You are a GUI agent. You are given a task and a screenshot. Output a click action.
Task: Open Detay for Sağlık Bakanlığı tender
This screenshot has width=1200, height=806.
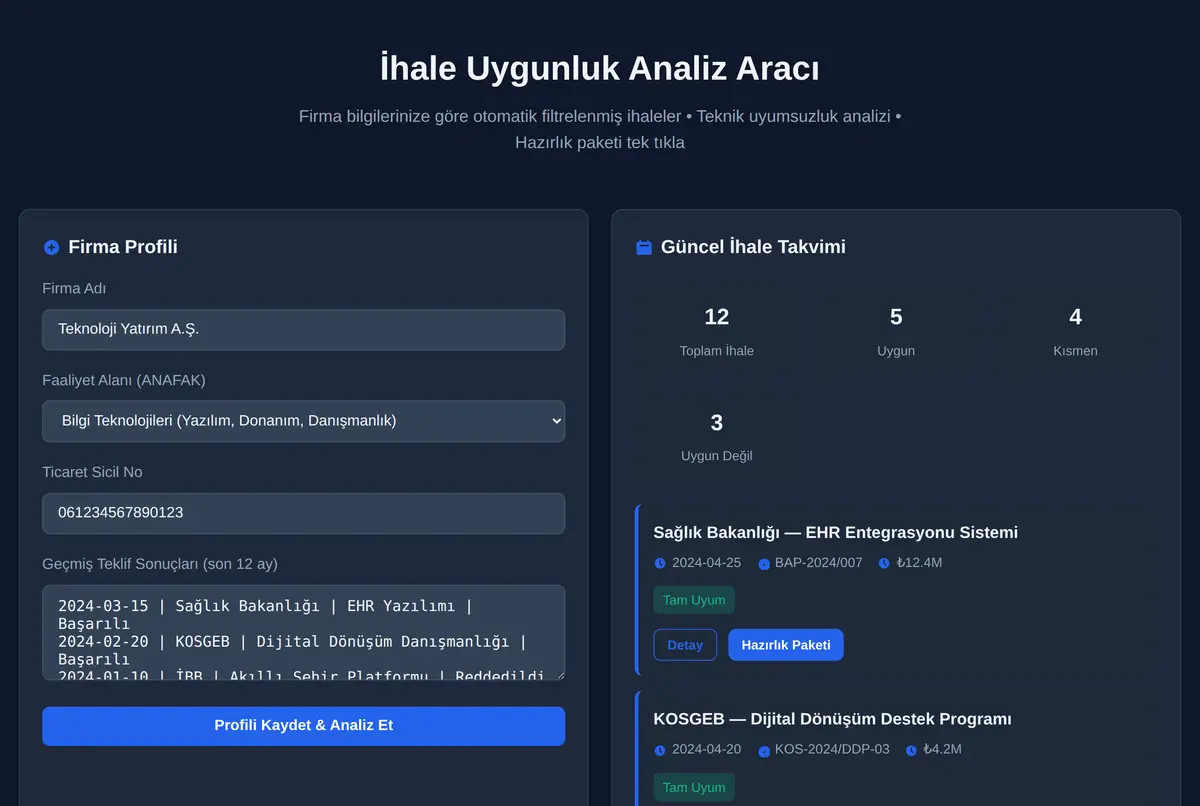[685, 645]
